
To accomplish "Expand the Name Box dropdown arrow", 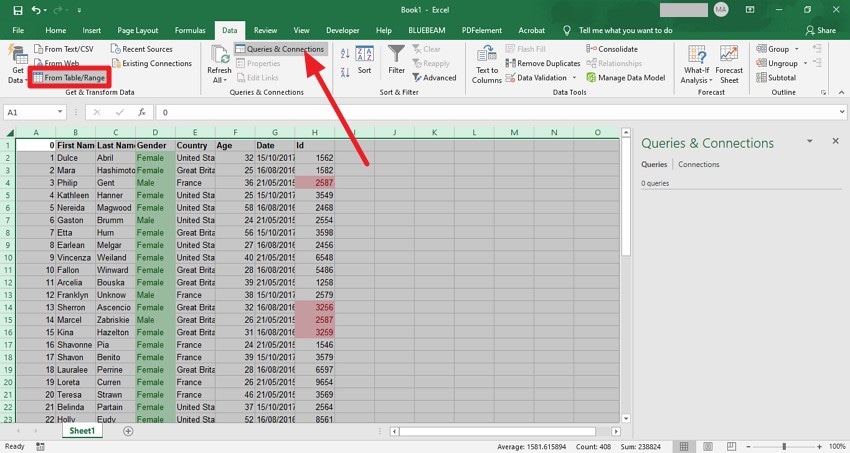I will [x=60, y=112].
